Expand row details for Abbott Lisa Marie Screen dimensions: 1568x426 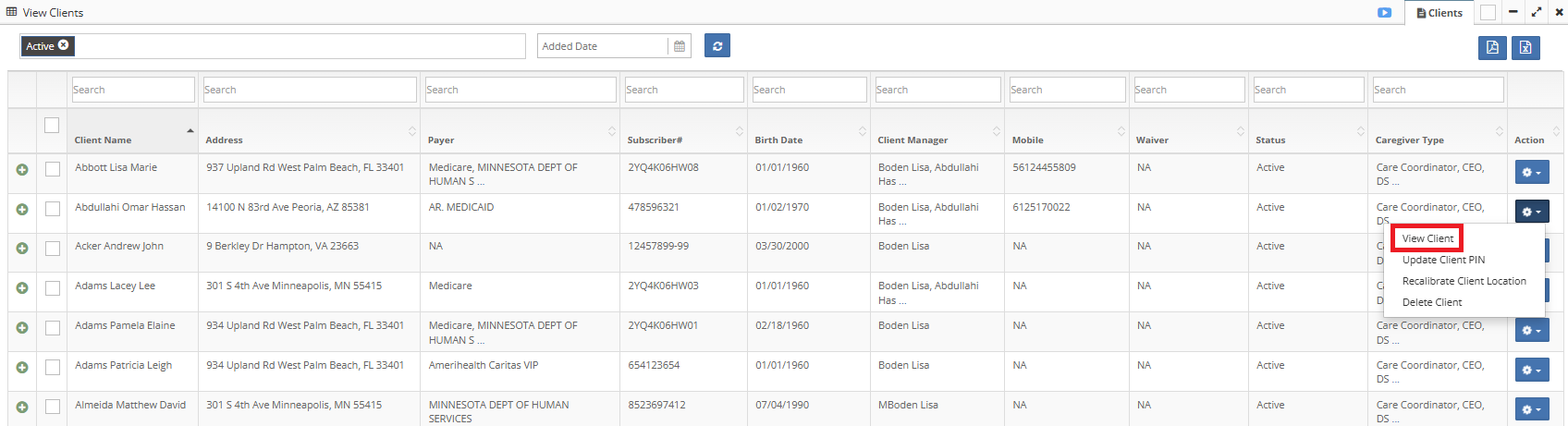[x=22, y=170]
